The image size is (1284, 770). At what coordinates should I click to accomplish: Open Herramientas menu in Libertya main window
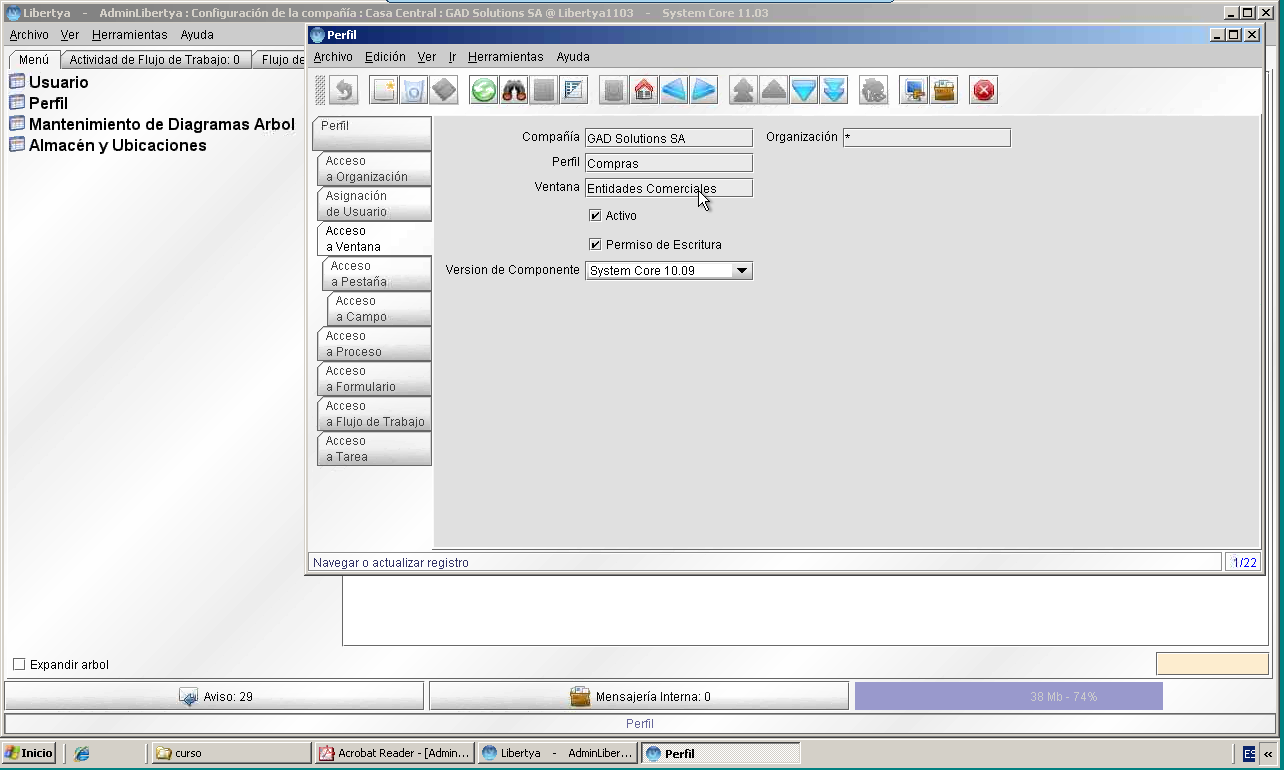130,35
